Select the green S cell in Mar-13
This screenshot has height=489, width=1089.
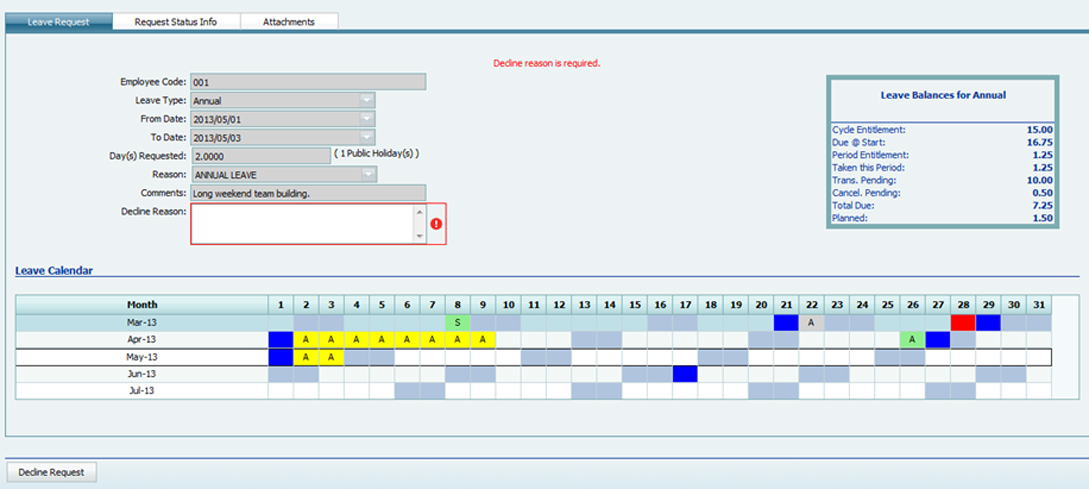[458, 323]
